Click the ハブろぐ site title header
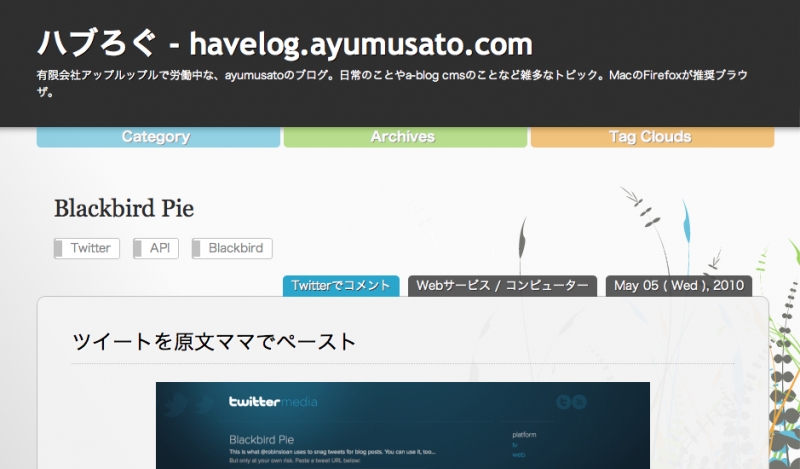This screenshot has height=469, width=800. (285, 43)
